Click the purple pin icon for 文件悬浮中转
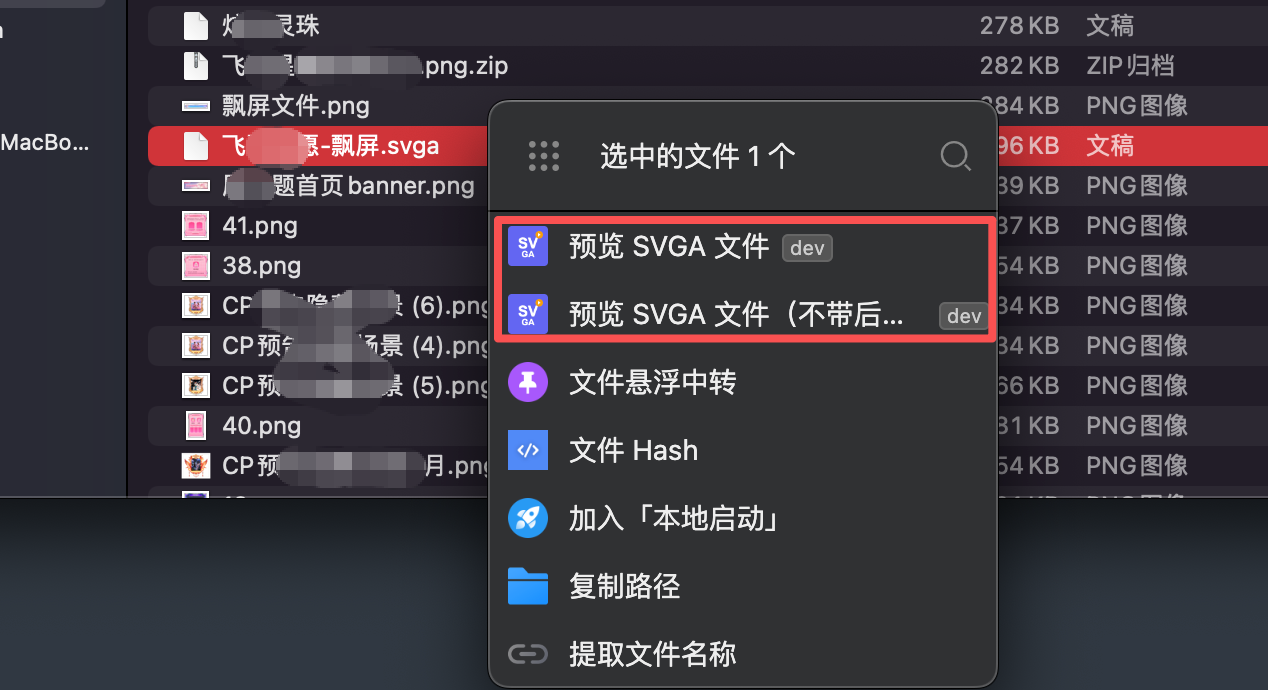 click(x=527, y=382)
